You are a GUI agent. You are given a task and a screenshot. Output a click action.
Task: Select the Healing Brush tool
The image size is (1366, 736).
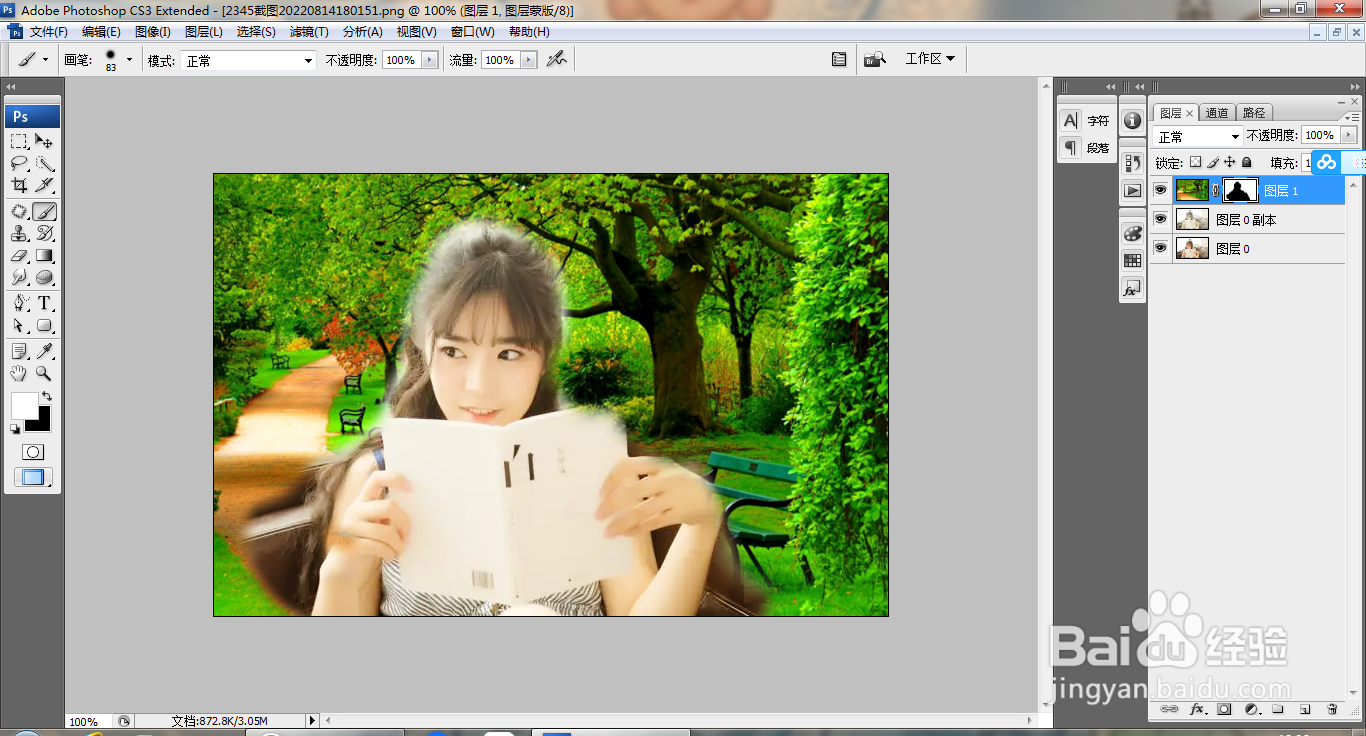(19, 211)
